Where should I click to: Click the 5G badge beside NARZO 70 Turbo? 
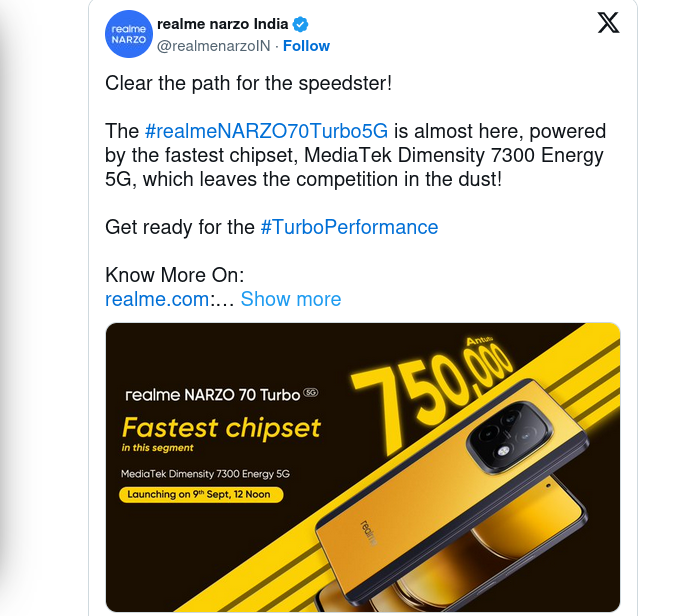[x=311, y=392]
